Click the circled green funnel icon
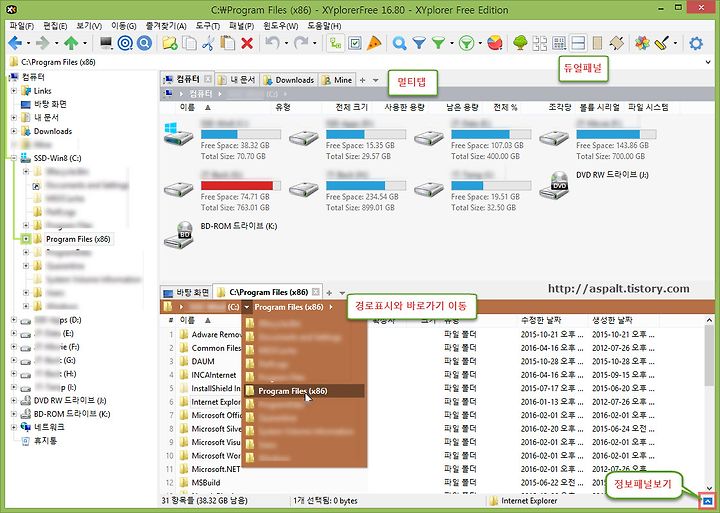This screenshot has height=513, width=720. pyautogui.click(x=467, y=44)
